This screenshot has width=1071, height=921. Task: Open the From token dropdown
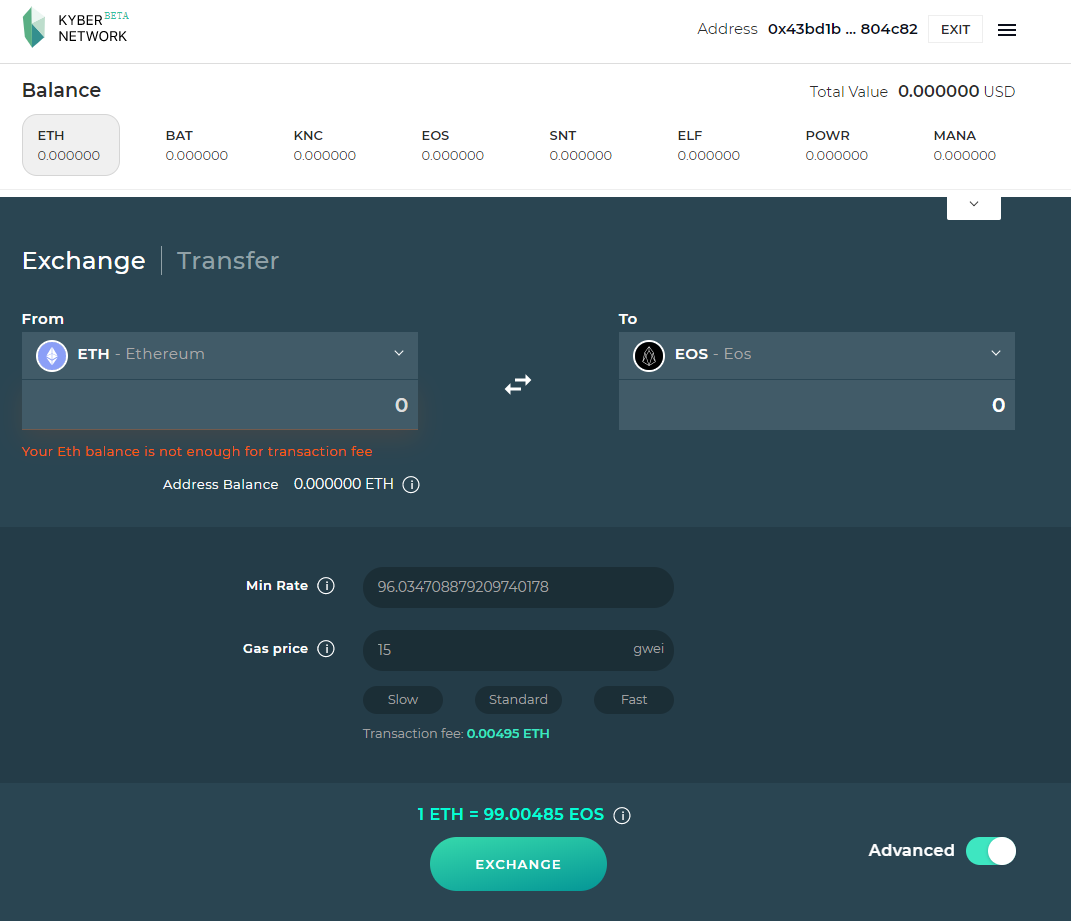pos(220,355)
